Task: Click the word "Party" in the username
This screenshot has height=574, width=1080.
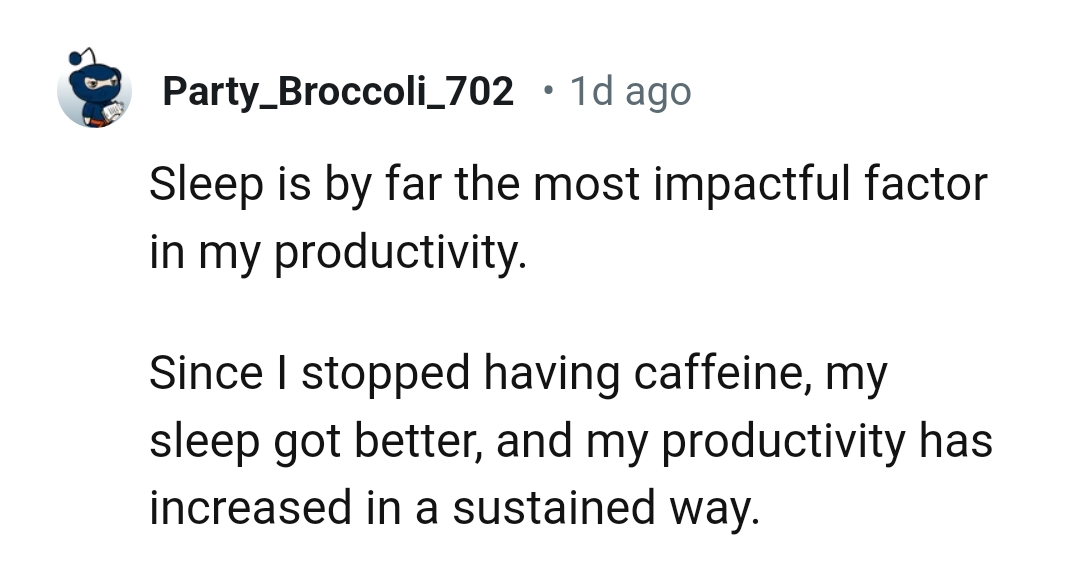Action: (x=205, y=92)
